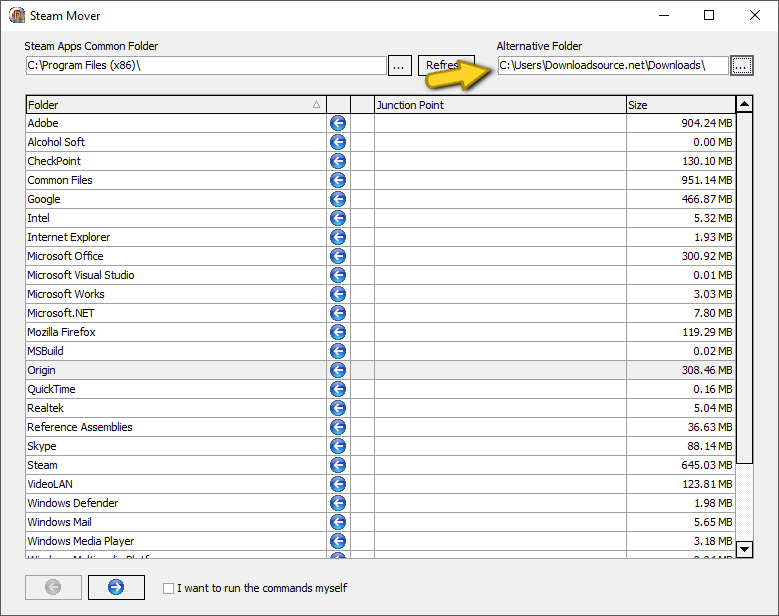Screen dimensions: 779x616
Task: Select the Origin folder name
Action: [41, 370]
